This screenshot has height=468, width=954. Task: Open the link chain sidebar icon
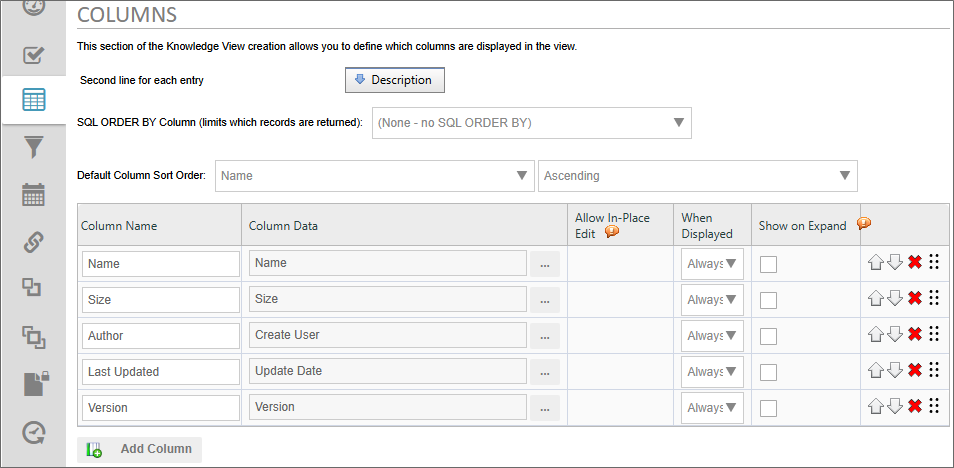click(x=34, y=241)
